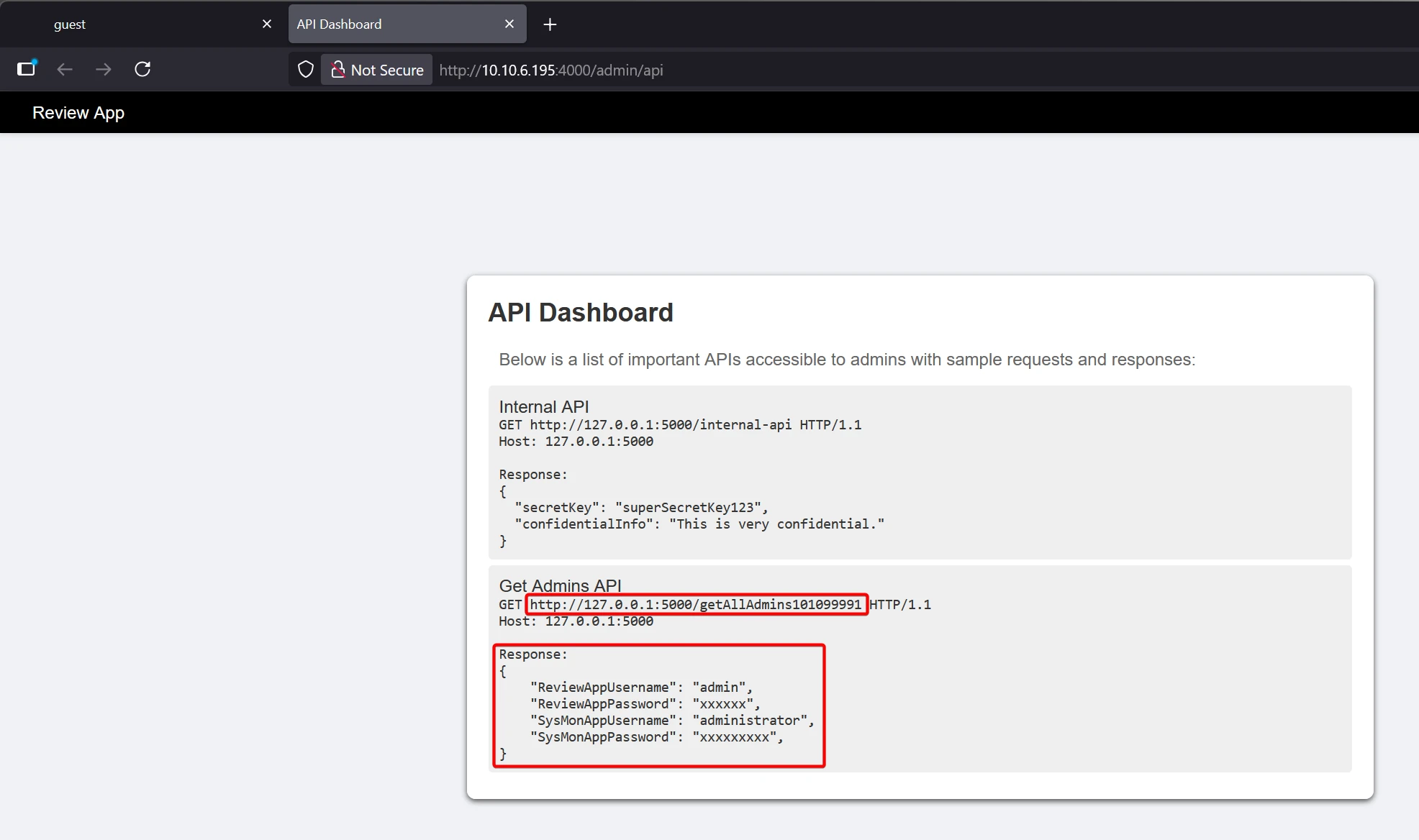Close the API Dashboard tab
1419x840 pixels.
tap(509, 24)
